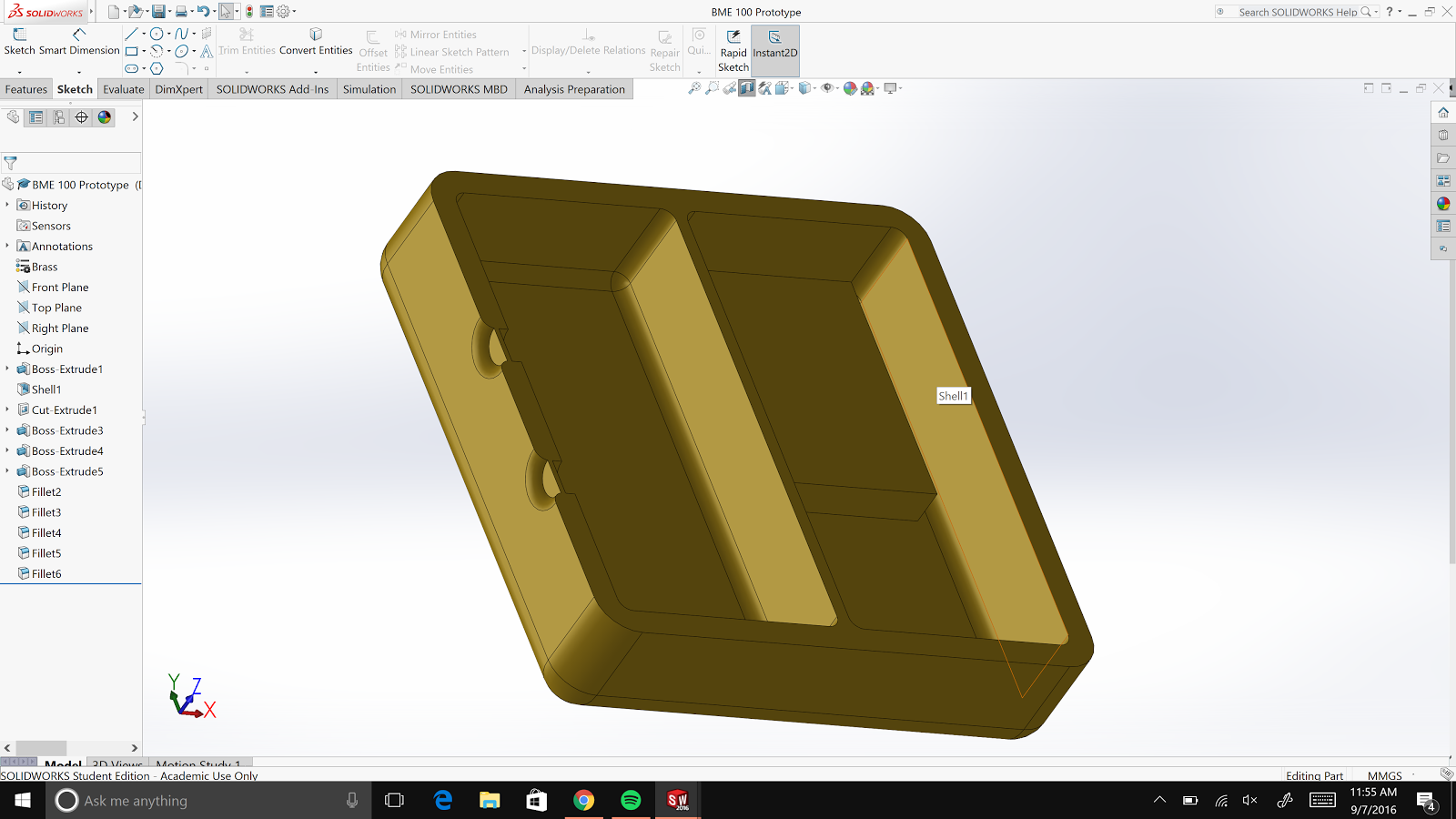Click the Smart Dimension tool

[79, 42]
